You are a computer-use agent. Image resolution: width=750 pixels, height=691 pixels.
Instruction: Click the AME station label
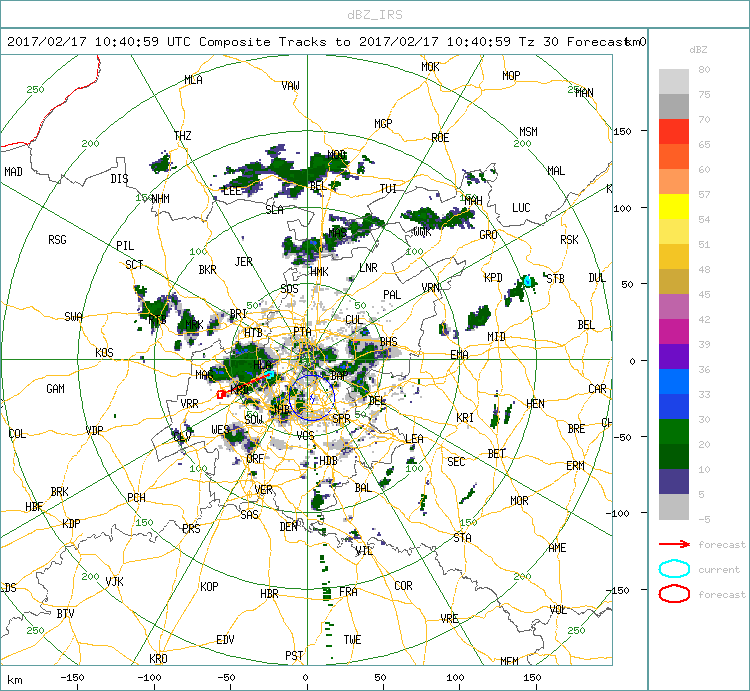point(557,548)
